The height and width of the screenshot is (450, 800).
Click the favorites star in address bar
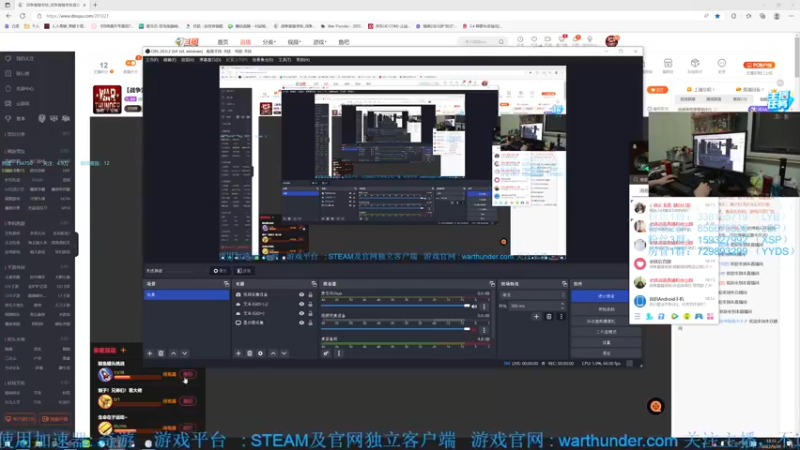pyautogui.click(x=717, y=16)
